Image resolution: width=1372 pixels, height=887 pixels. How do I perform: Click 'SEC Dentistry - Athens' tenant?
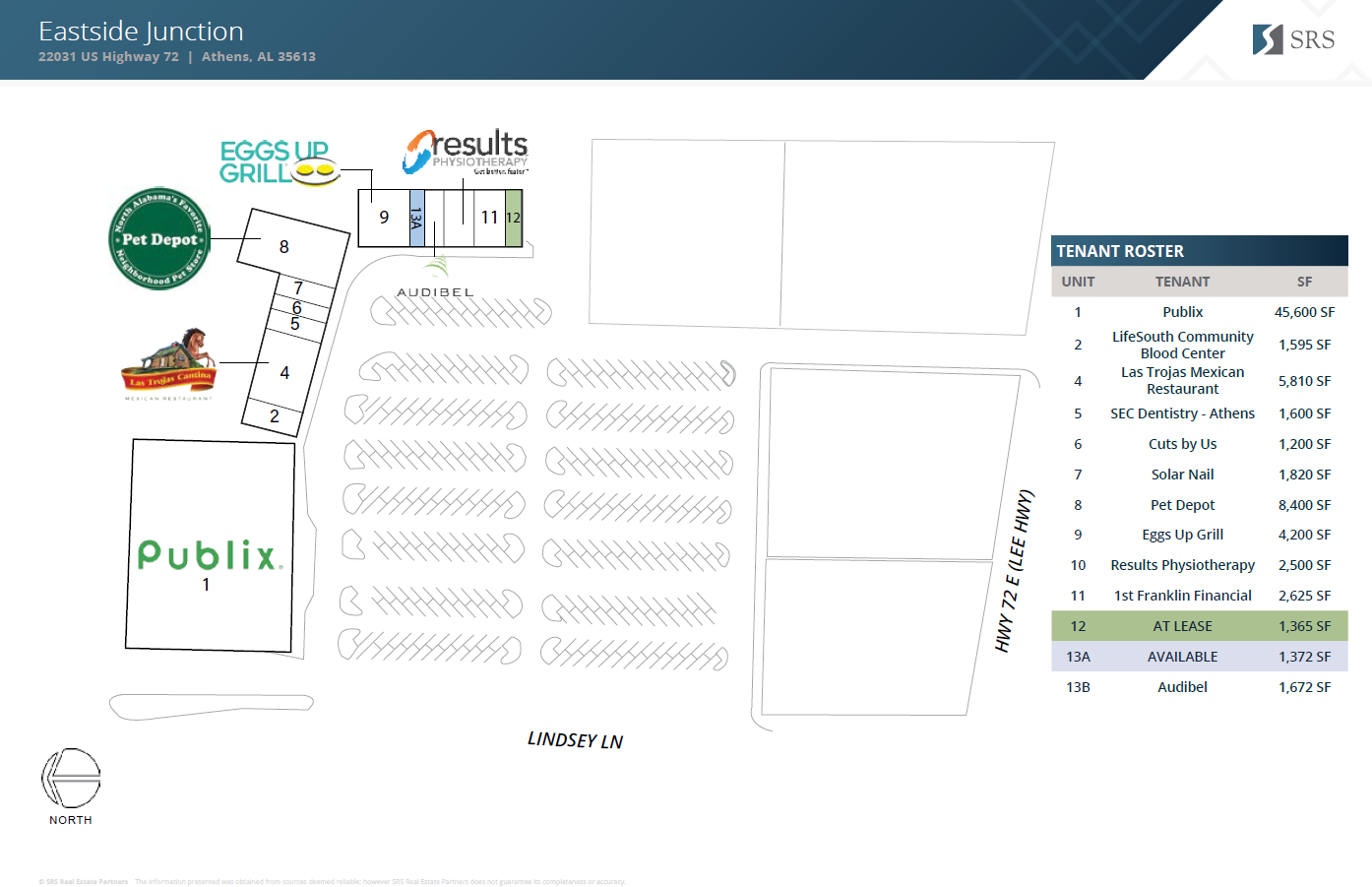point(1182,413)
